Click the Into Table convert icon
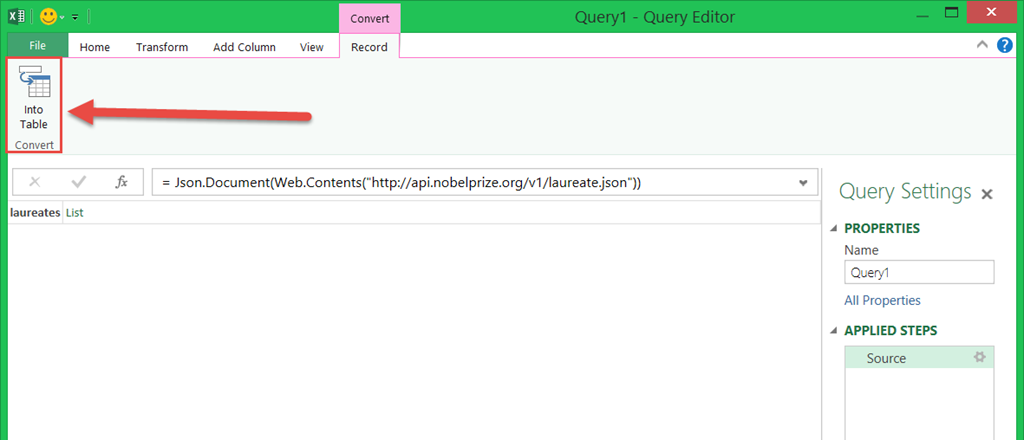Viewport: 1024px width, 440px height. coord(34,100)
